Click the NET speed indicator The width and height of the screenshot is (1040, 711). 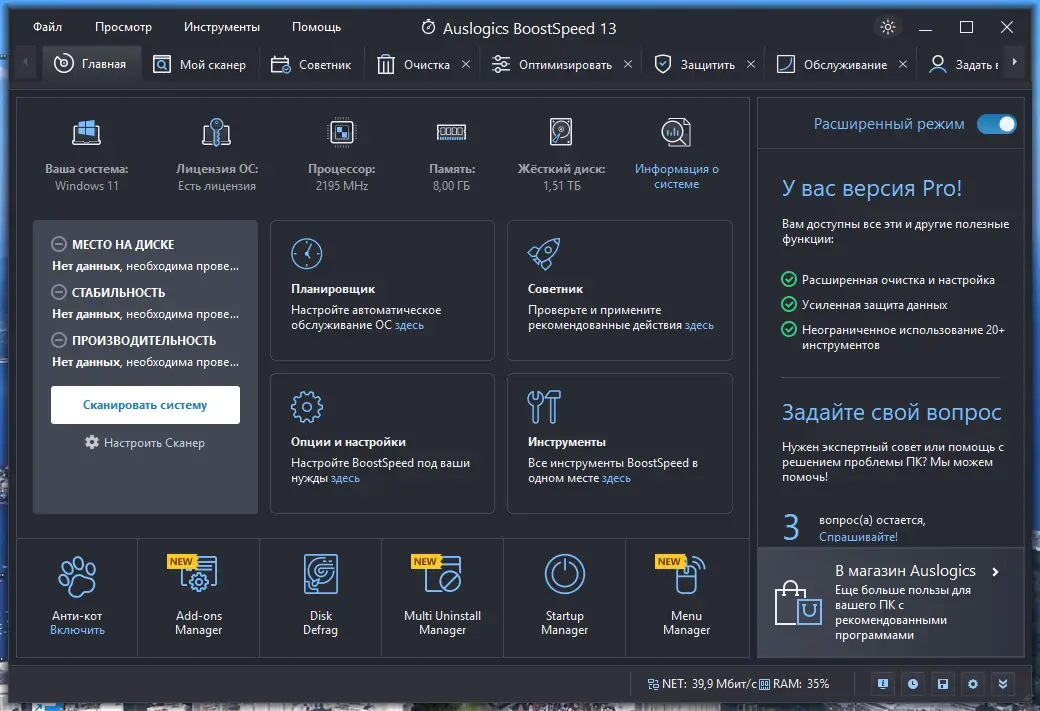[x=702, y=684]
